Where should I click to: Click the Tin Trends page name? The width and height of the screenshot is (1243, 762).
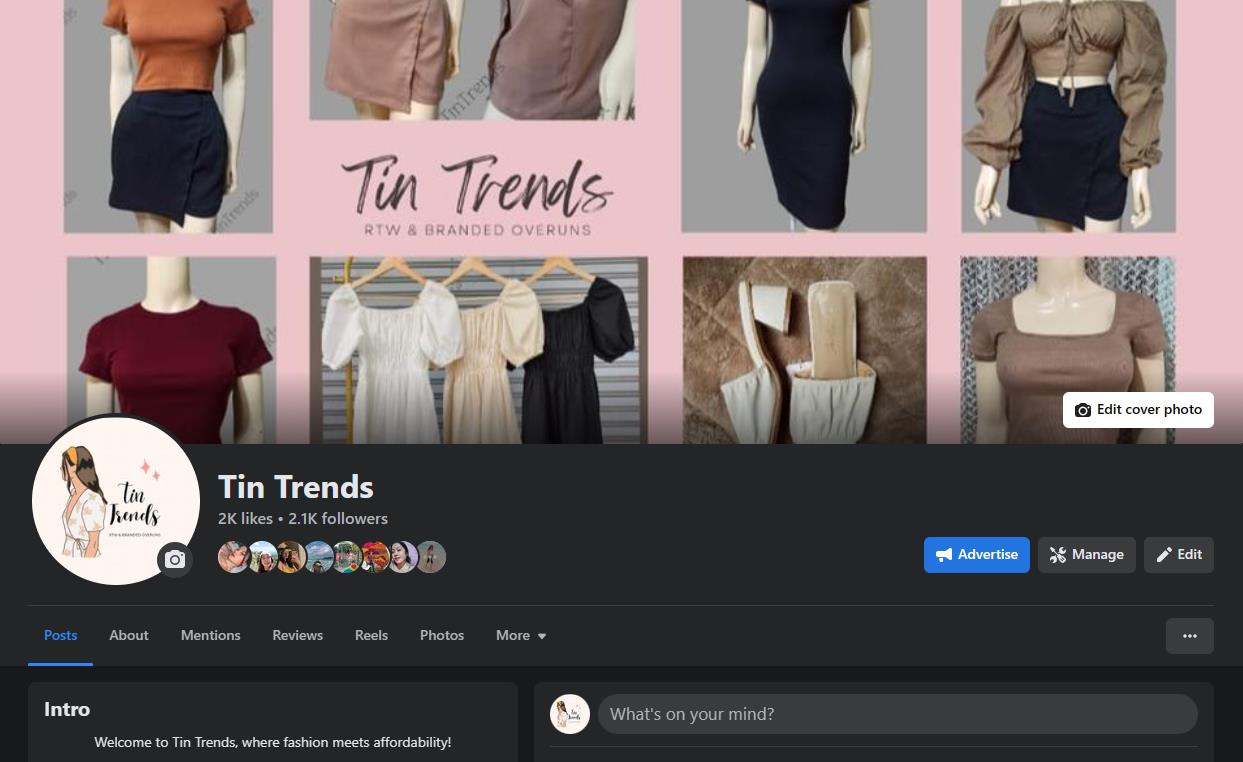point(296,487)
